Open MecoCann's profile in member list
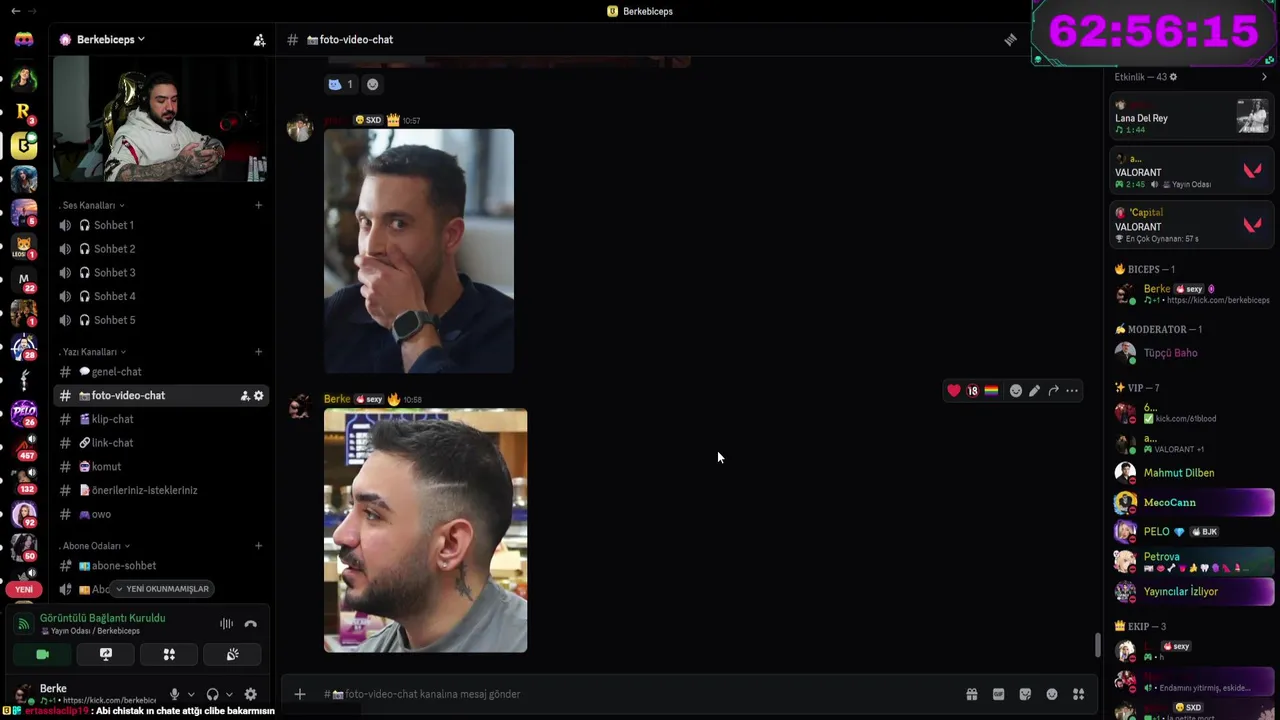 1193,502
